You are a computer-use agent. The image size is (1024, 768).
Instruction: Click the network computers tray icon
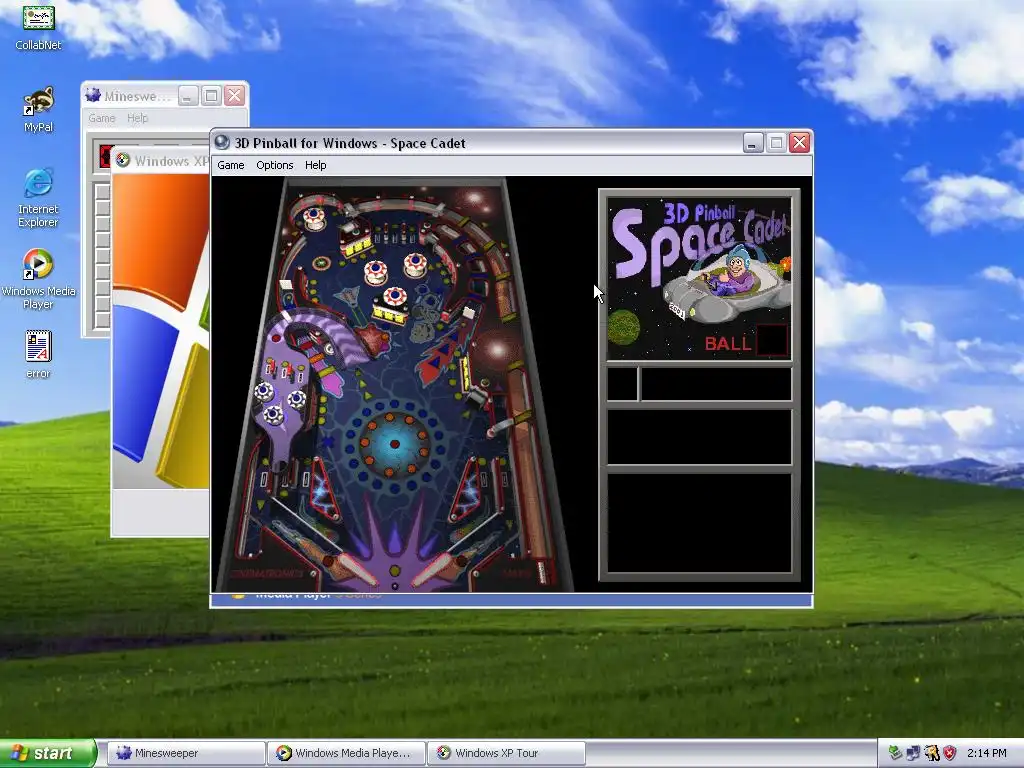(x=913, y=753)
